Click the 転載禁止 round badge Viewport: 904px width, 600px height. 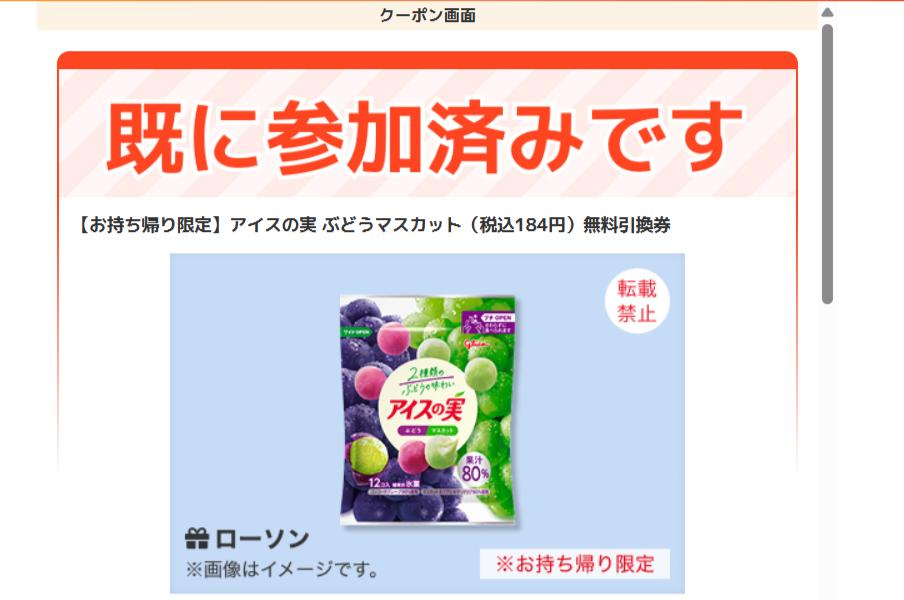pyautogui.click(x=636, y=301)
